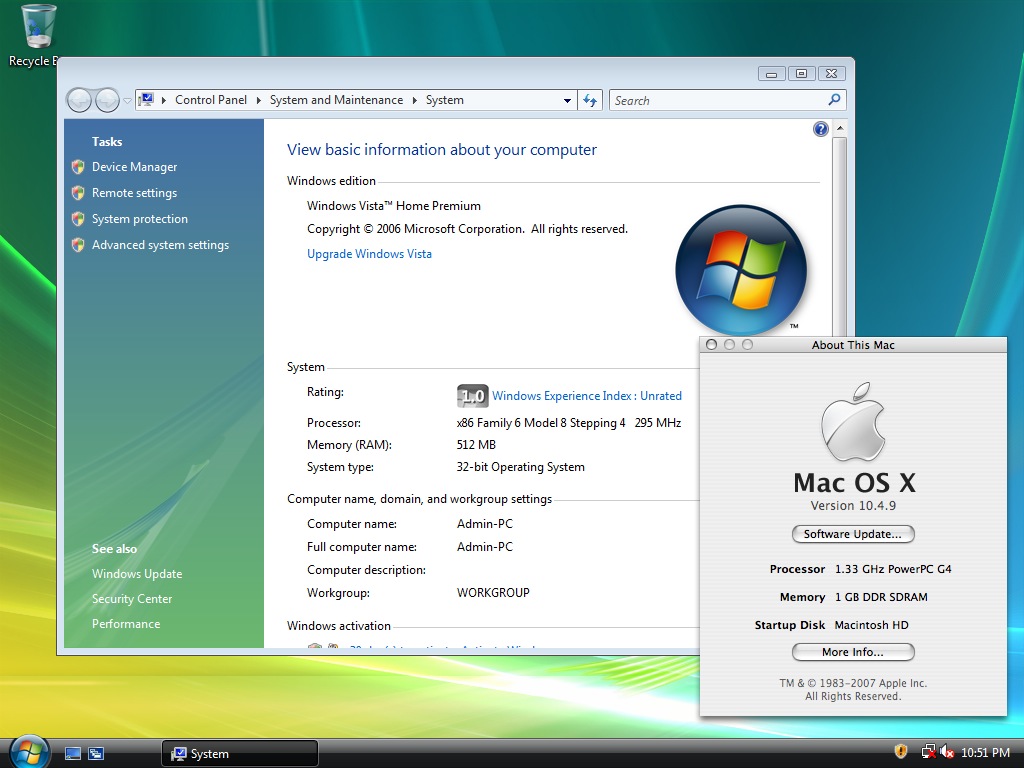
Task: Click the Start orb button
Action: coord(29,752)
